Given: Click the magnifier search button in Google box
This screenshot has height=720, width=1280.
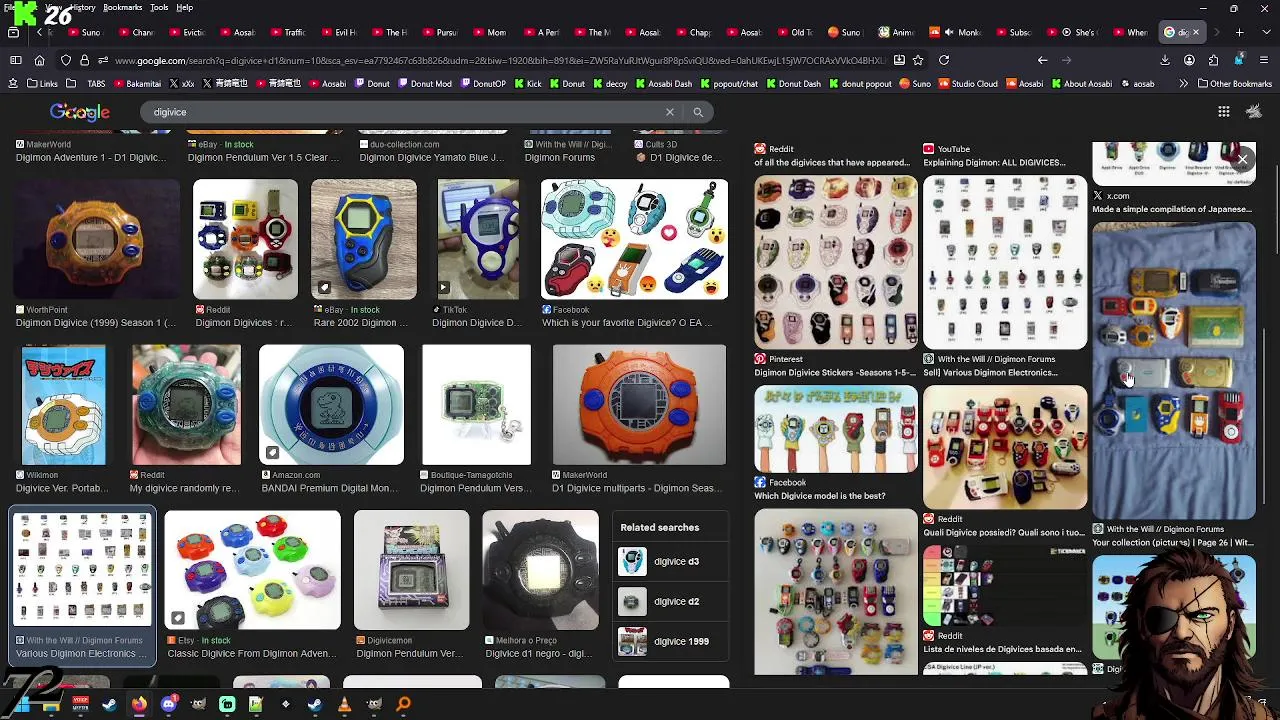Looking at the screenshot, I should coord(698,112).
